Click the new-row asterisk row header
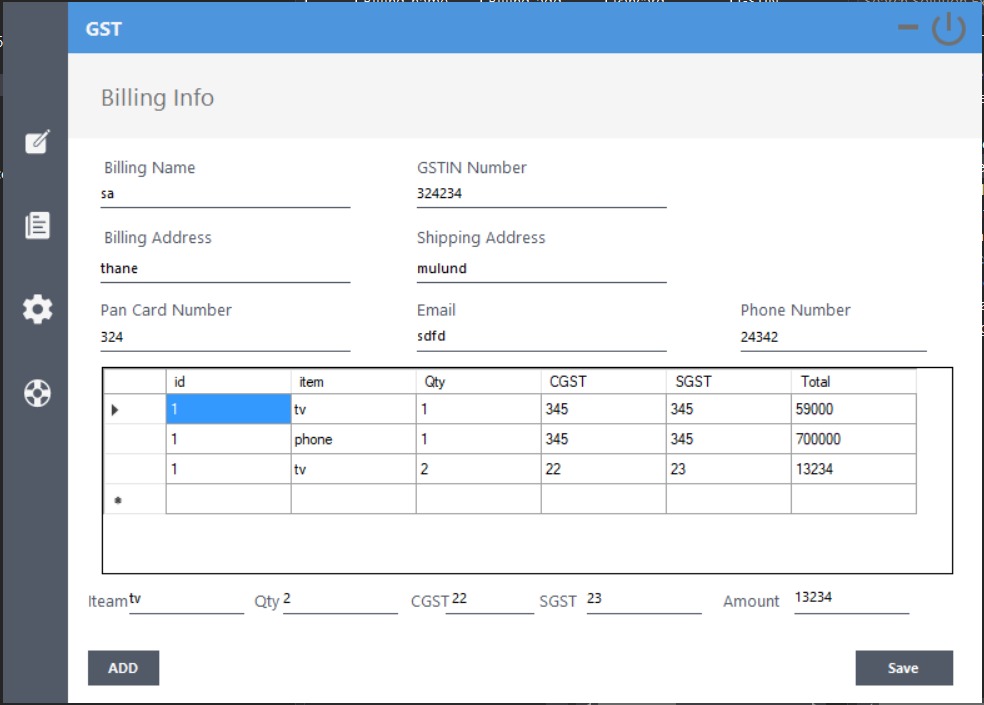The height and width of the screenshot is (705, 984). [134, 499]
